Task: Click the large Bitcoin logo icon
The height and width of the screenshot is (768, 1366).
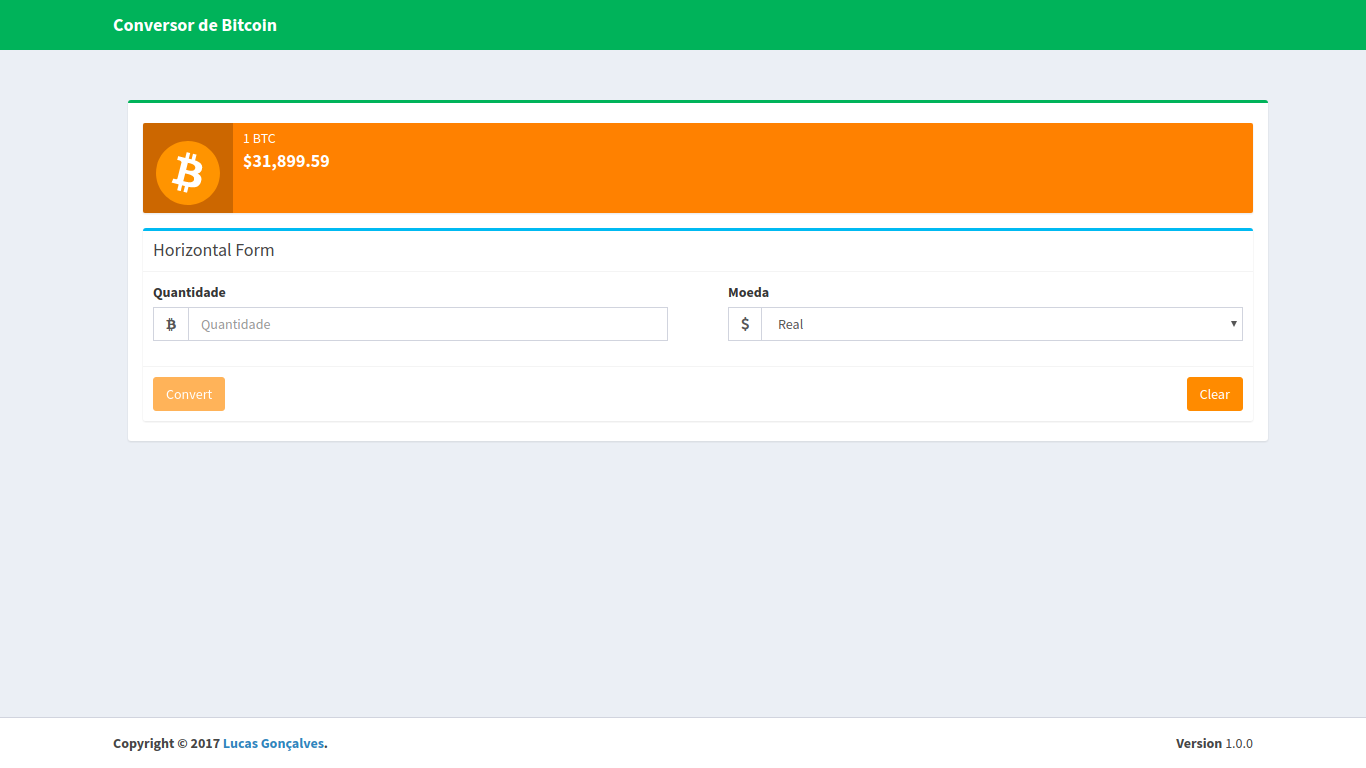Action: (188, 173)
